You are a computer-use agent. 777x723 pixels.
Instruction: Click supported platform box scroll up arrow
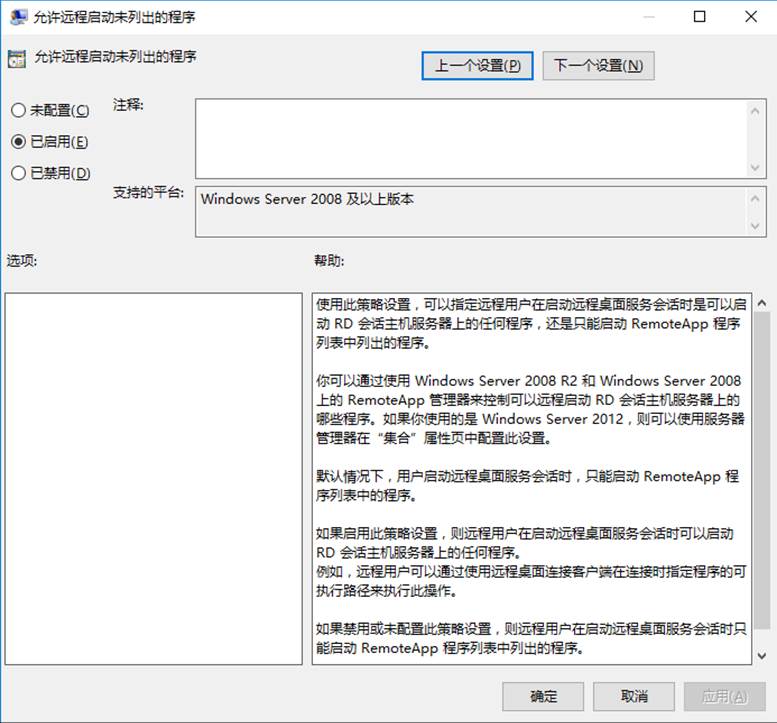tap(755, 199)
